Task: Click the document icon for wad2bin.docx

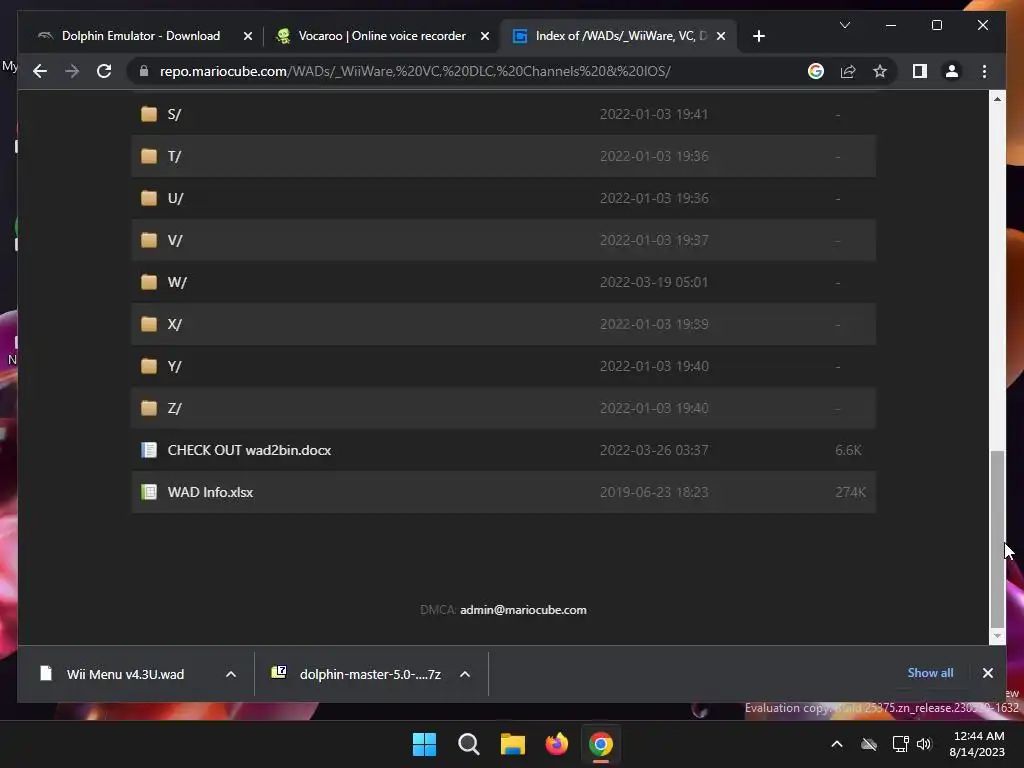Action: tap(149, 450)
